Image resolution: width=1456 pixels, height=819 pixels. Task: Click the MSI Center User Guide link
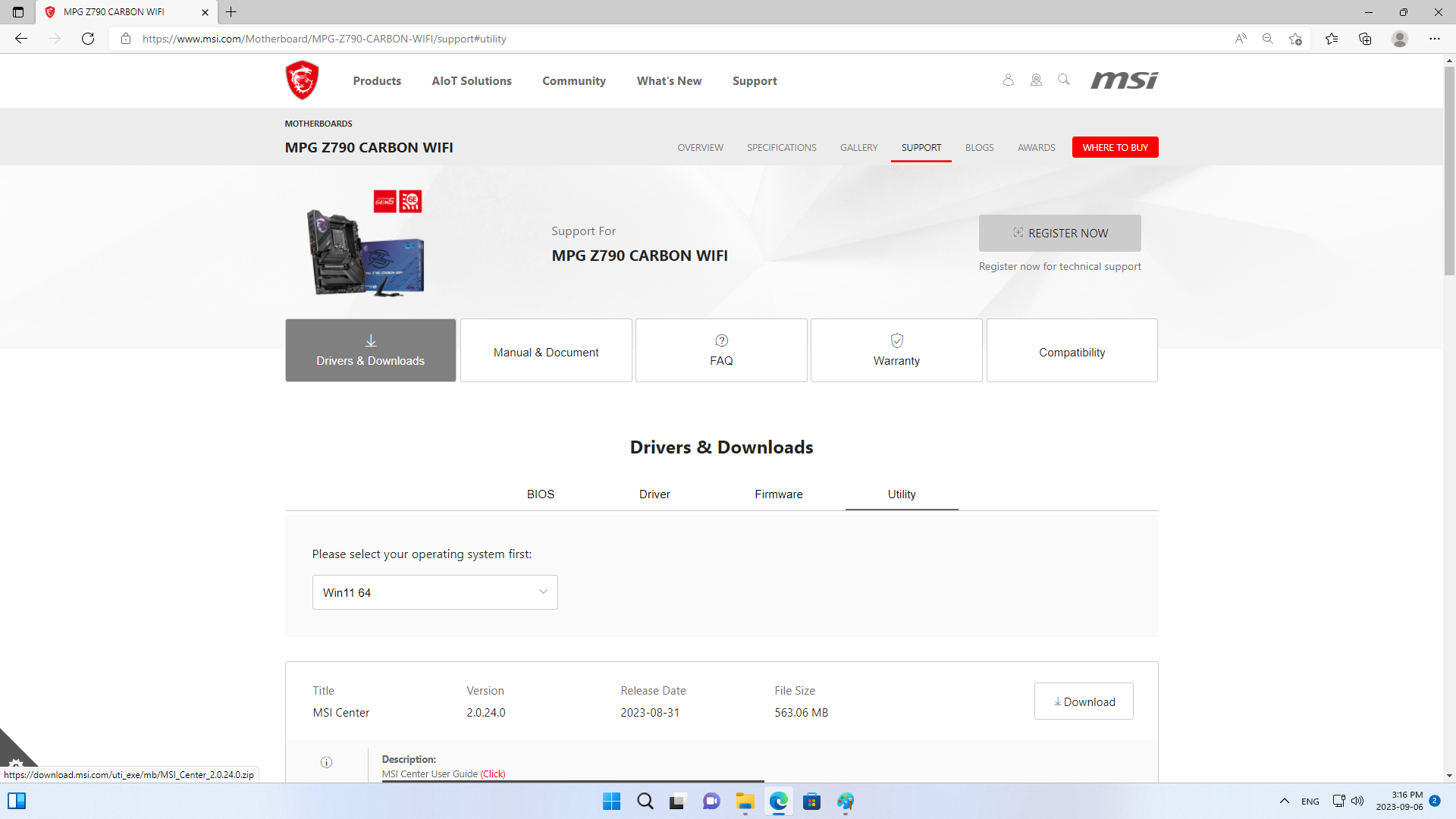pyautogui.click(x=493, y=773)
